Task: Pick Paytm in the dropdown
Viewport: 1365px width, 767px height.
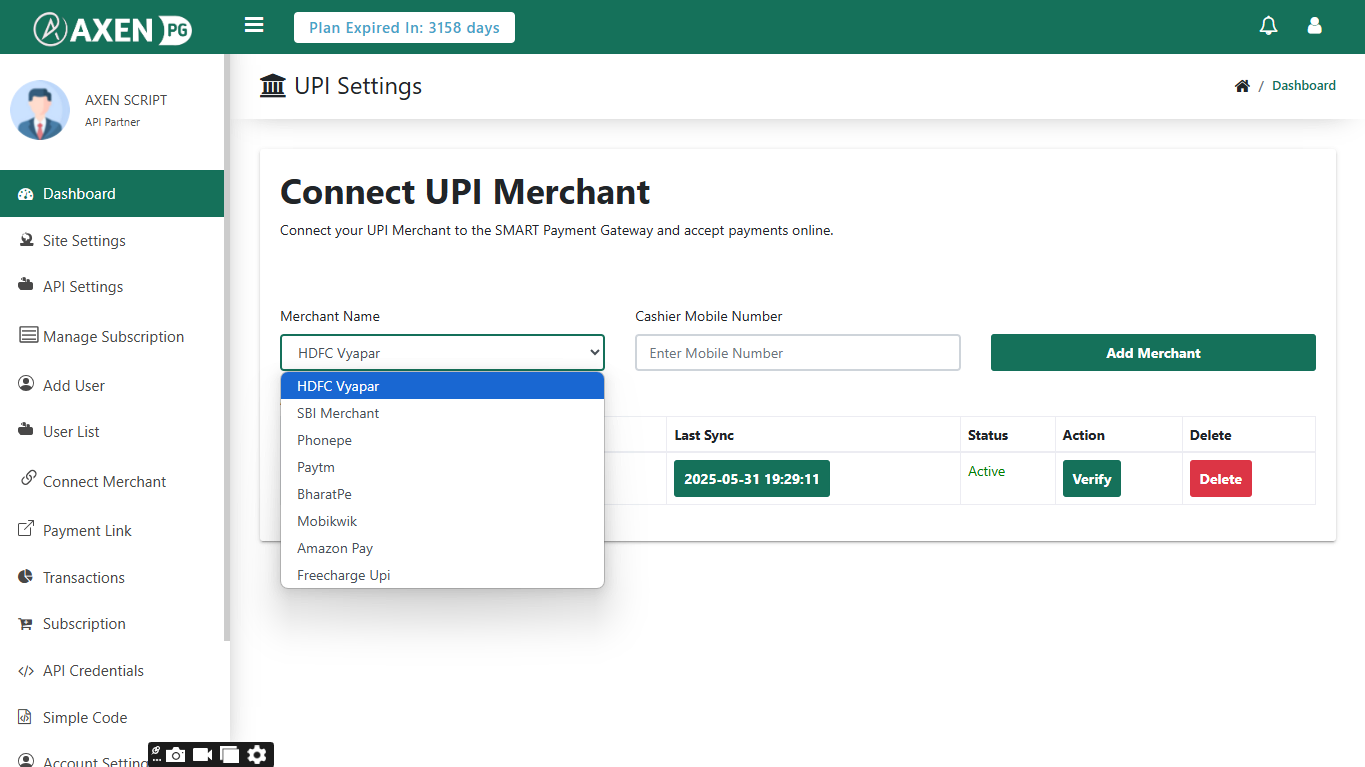Action: point(442,467)
